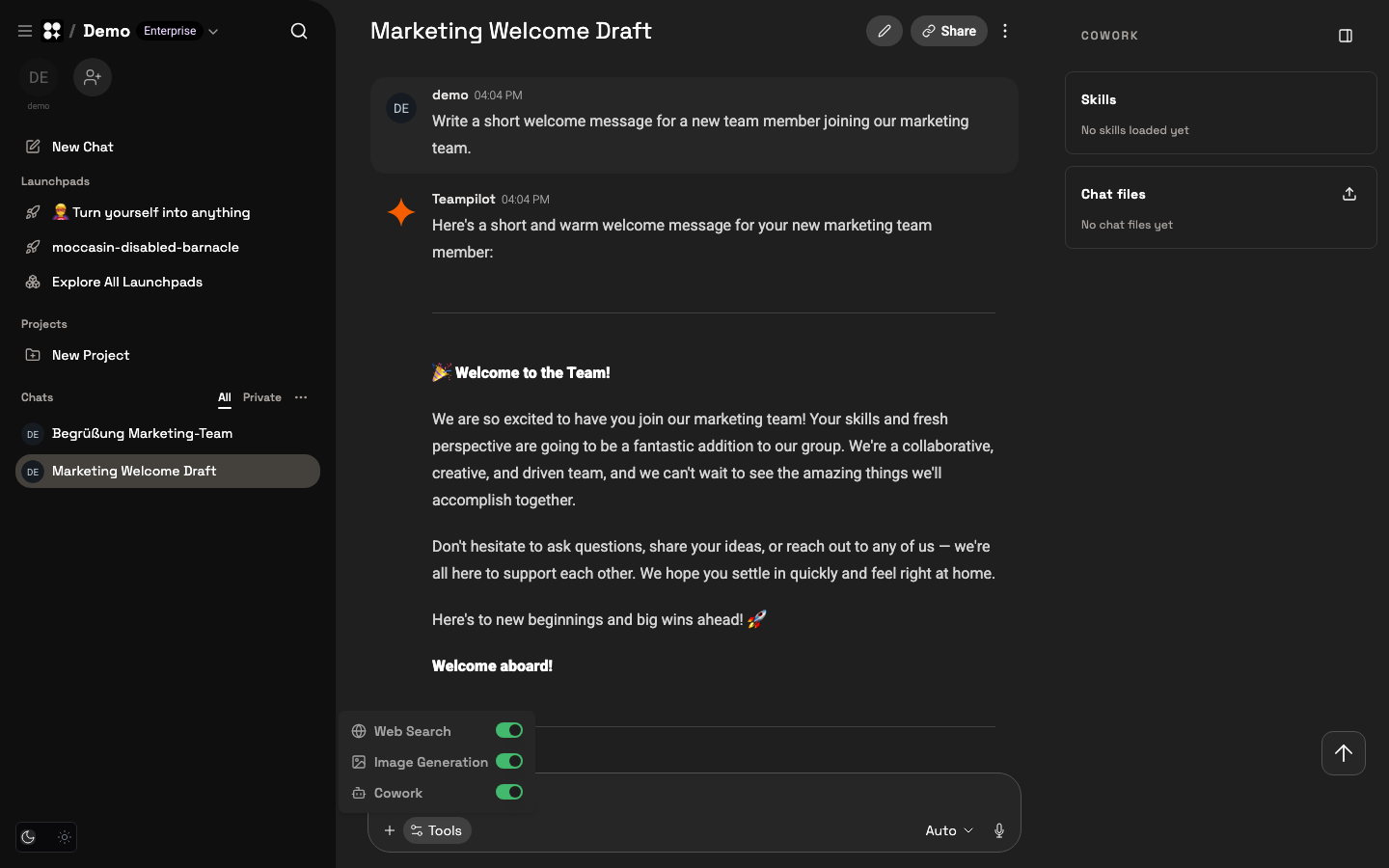Image resolution: width=1389 pixels, height=868 pixels.
Task: Expand the Demo workspace dropdown chevron
Action: click(x=213, y=31)
